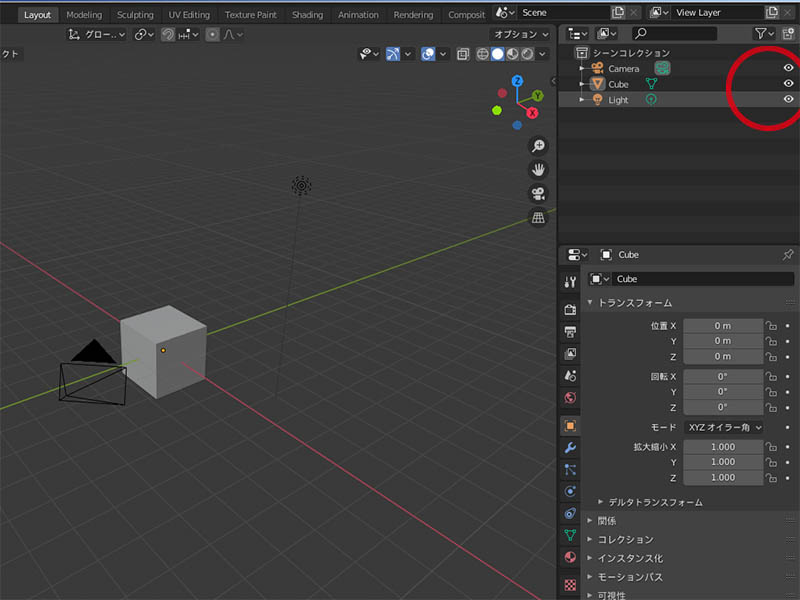The height and width of the screenshot is (600, 800).
Task: Switch perspective/orthographic with the grid icon
Action: pyautogui.click(x=538, y=218)
